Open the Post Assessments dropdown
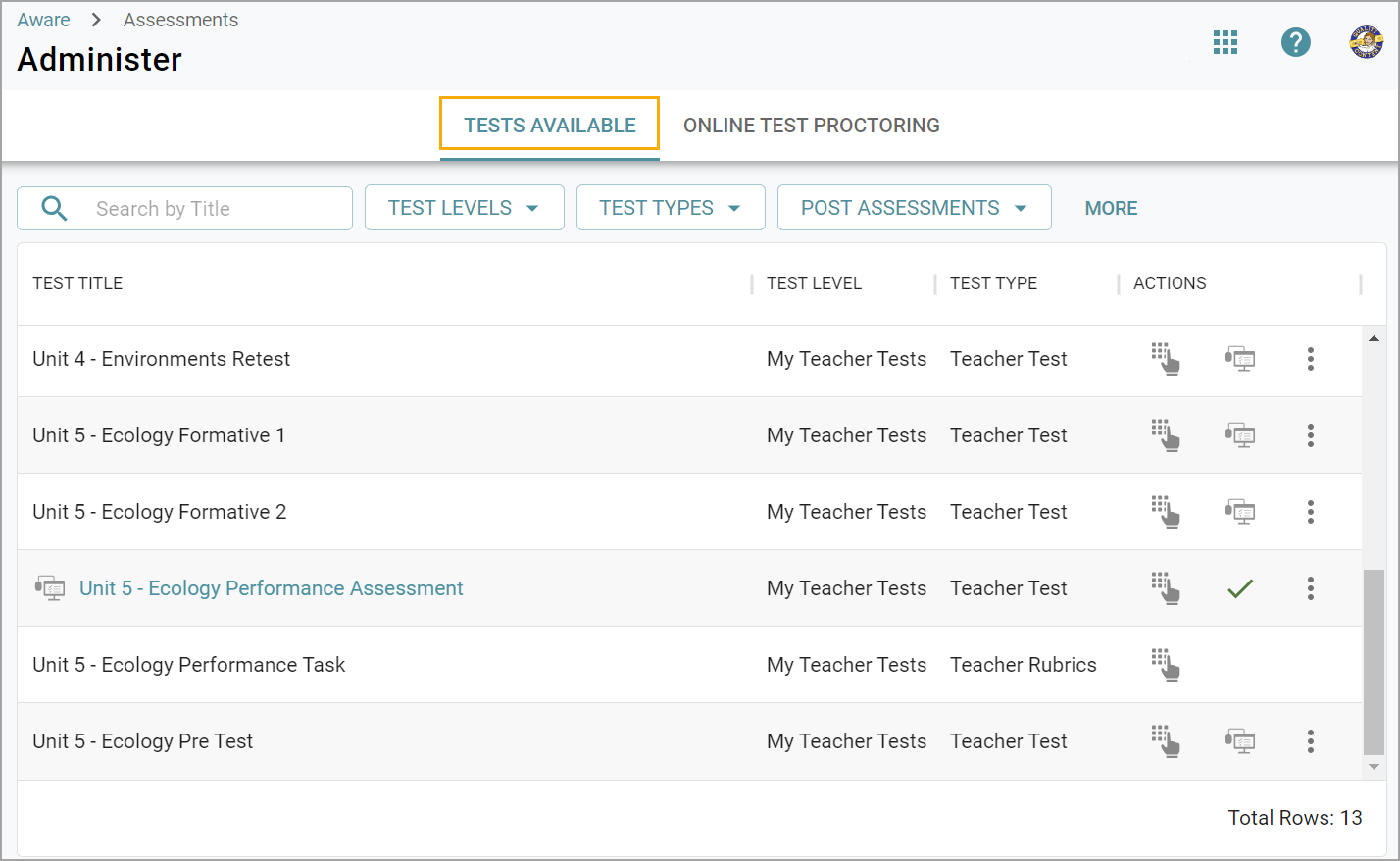The width and height of the screenshot is (1400, 861). click(914, 208)
